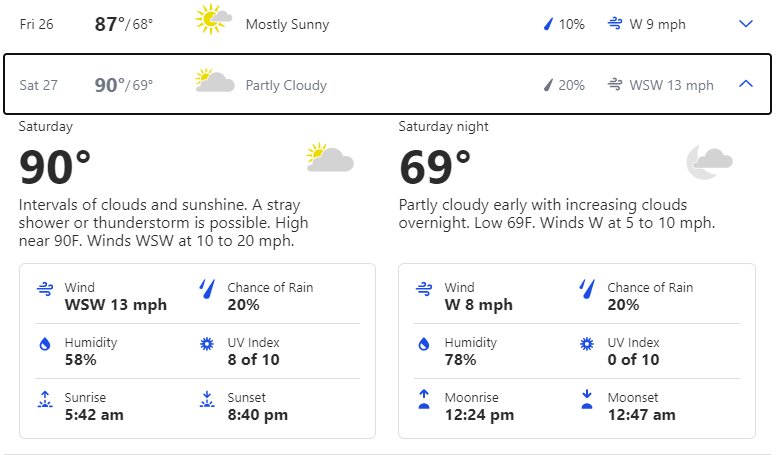Click the Moonrise icon
The image size is (778, 455).
(424, 399)
